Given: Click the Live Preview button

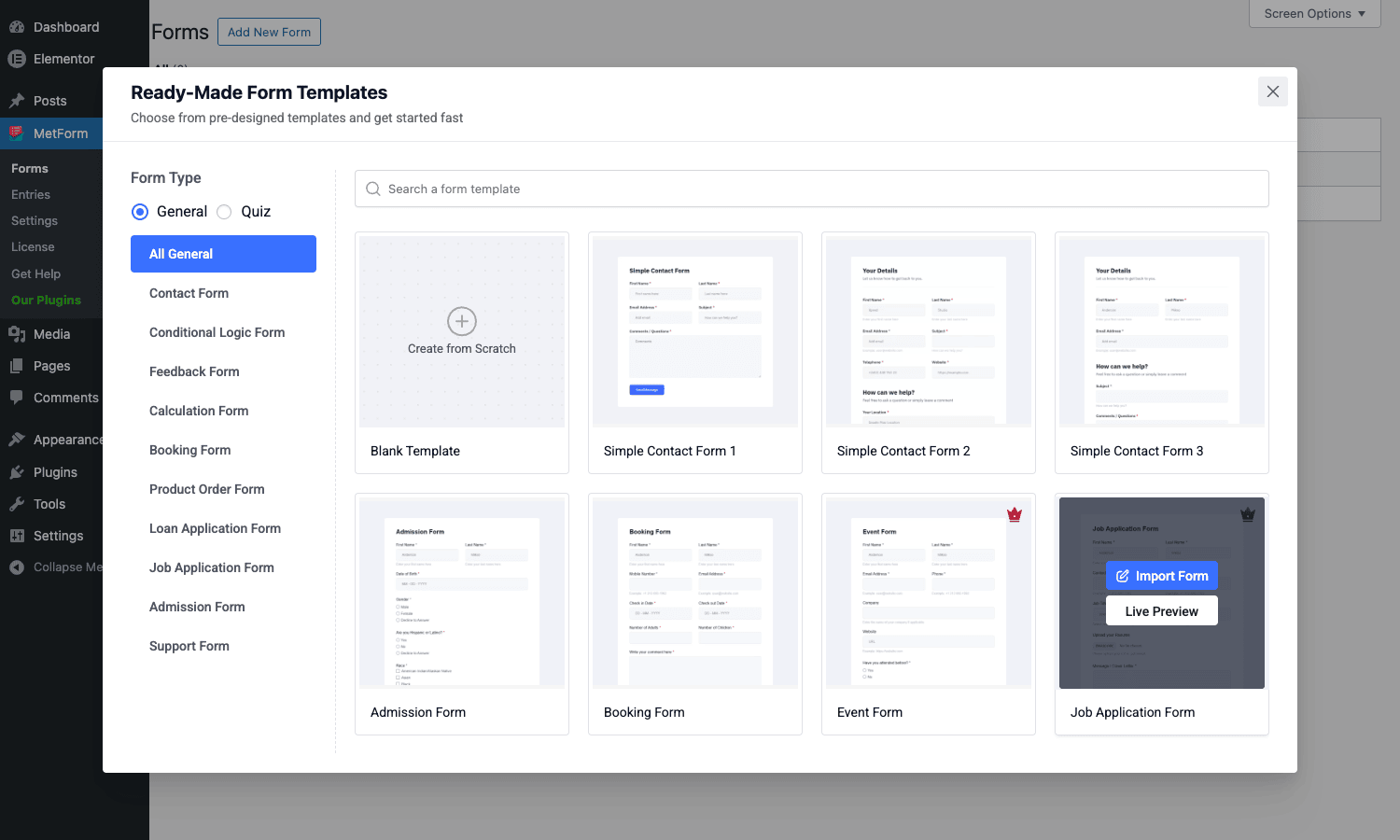Looking at the screenshot, I should [1162, 611].
